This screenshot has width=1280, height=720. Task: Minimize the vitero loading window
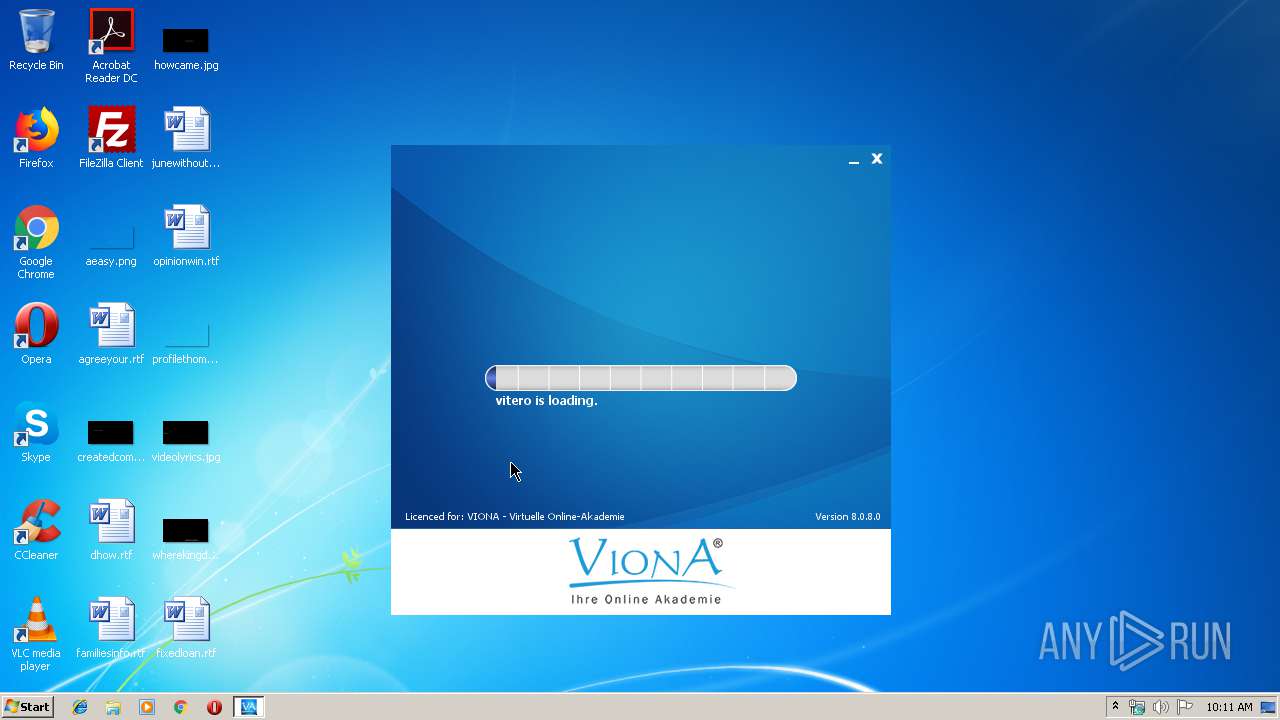point(854,160)
